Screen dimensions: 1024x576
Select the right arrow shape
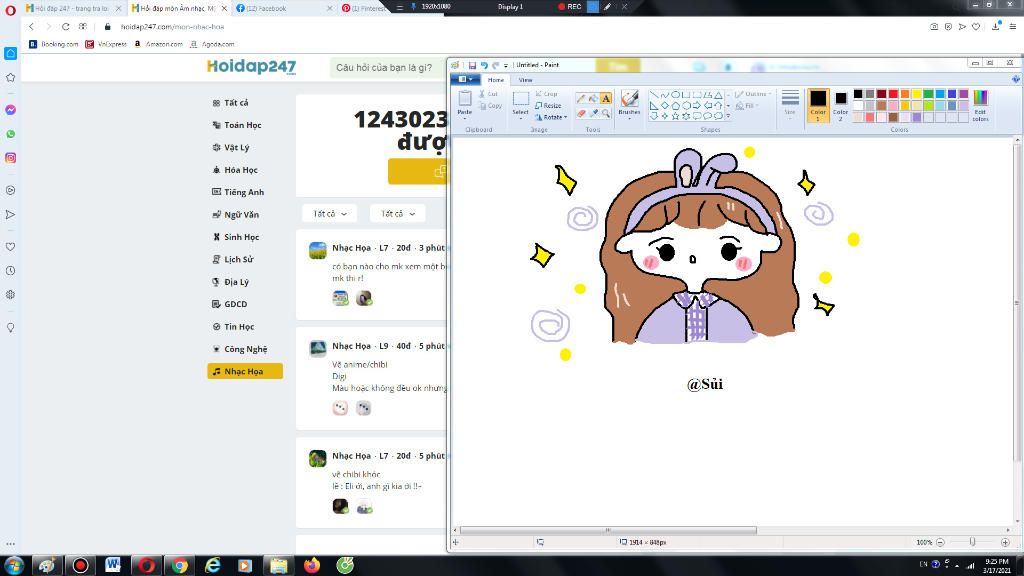pos(696,105)
